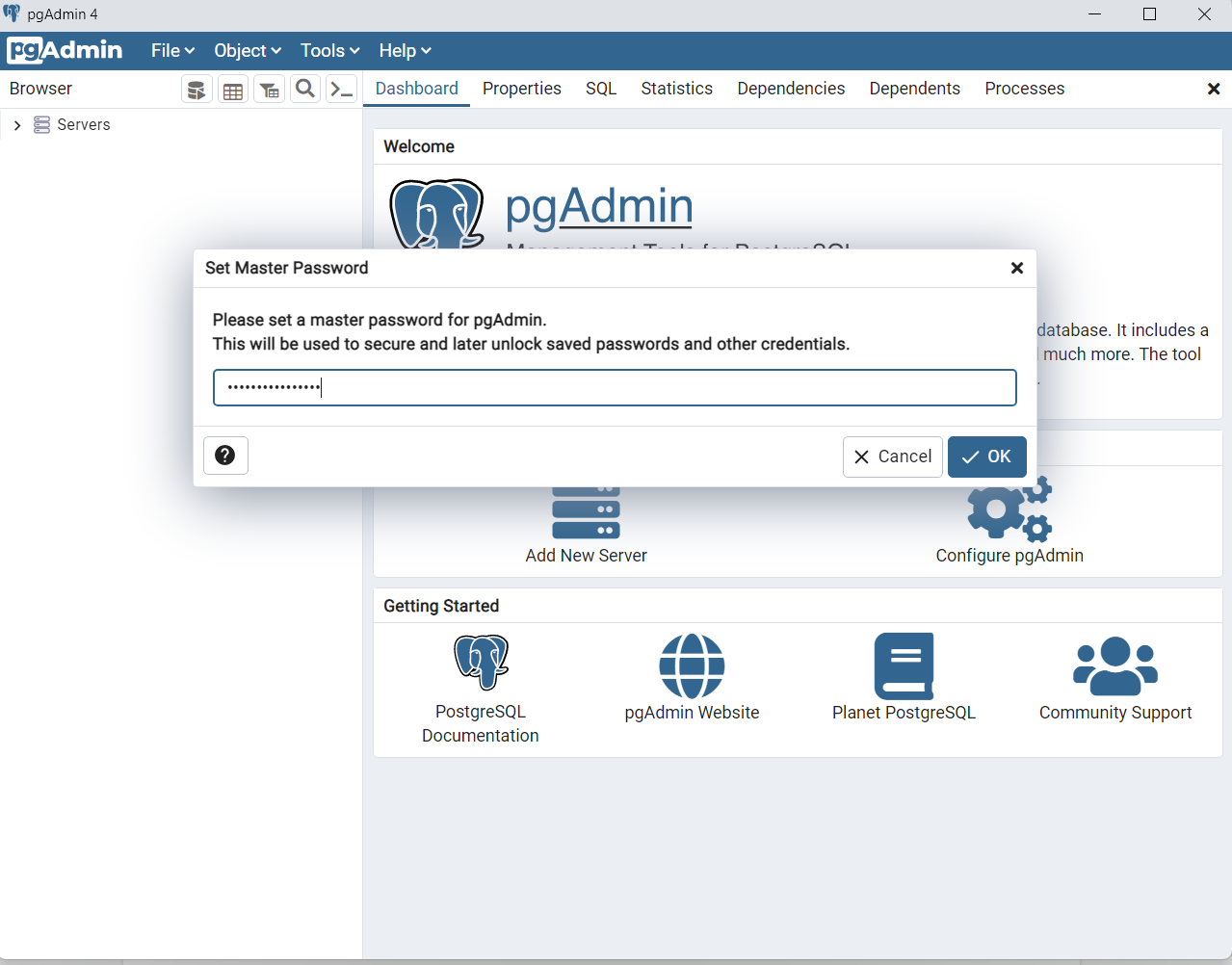Click the Servers tree icon

click(41, 125)
